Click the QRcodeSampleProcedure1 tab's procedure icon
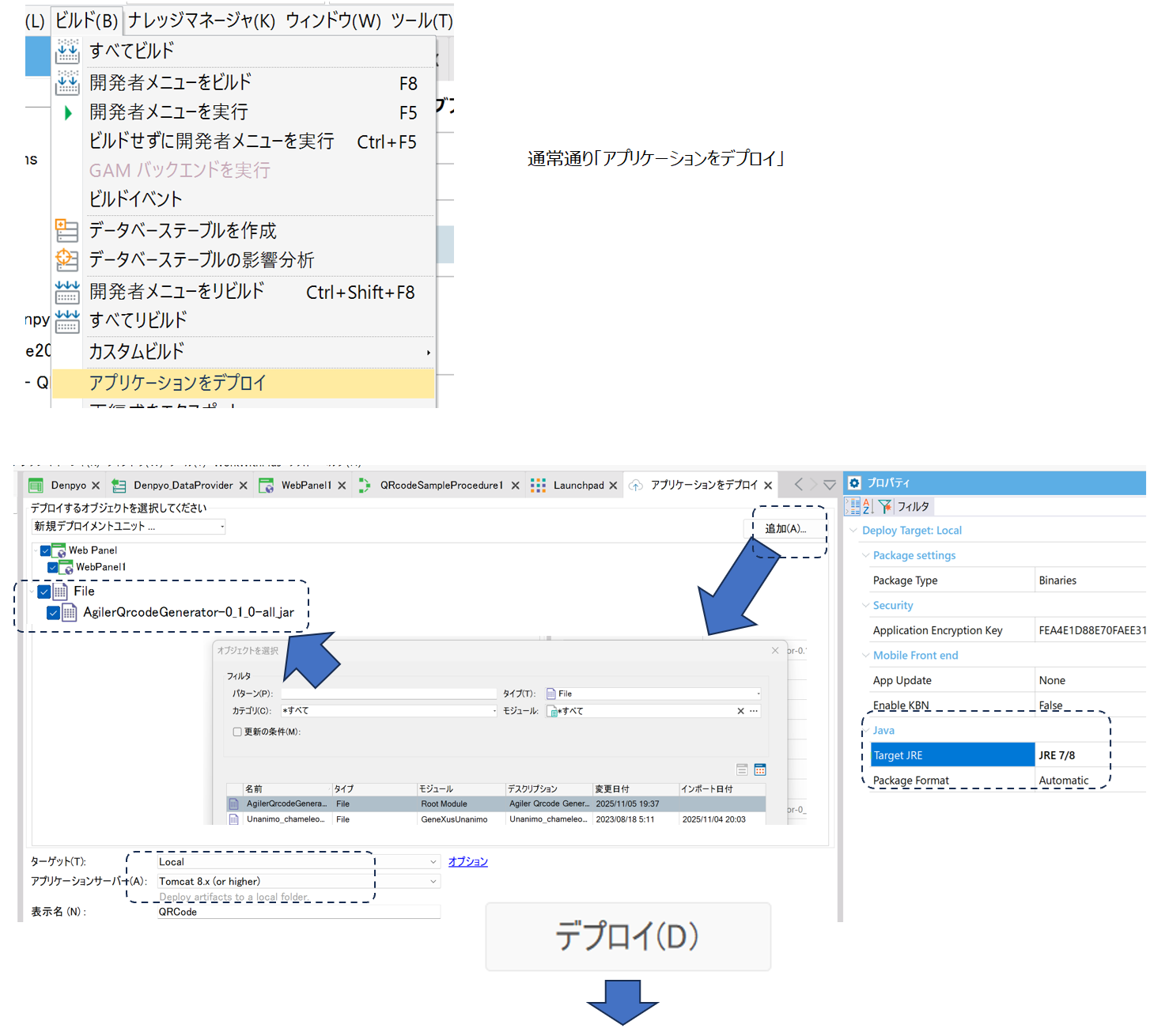Viewport: 1150px width, 1036px height. 366,485
